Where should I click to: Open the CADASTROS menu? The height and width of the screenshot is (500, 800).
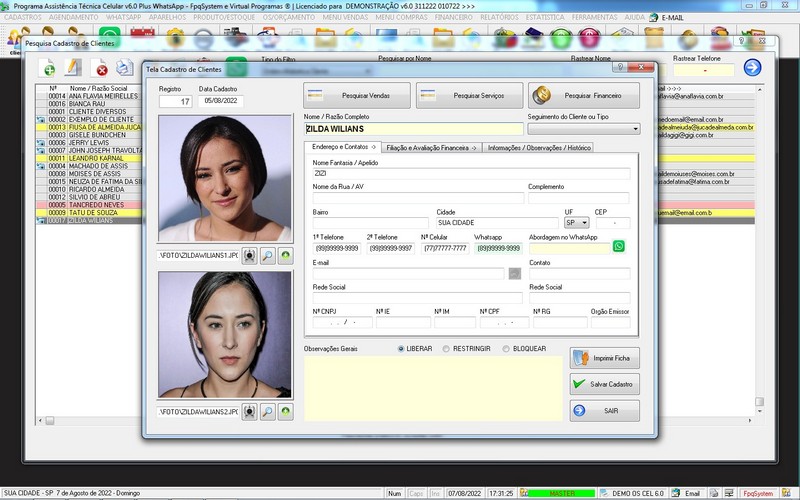click(x=23, y=17)
